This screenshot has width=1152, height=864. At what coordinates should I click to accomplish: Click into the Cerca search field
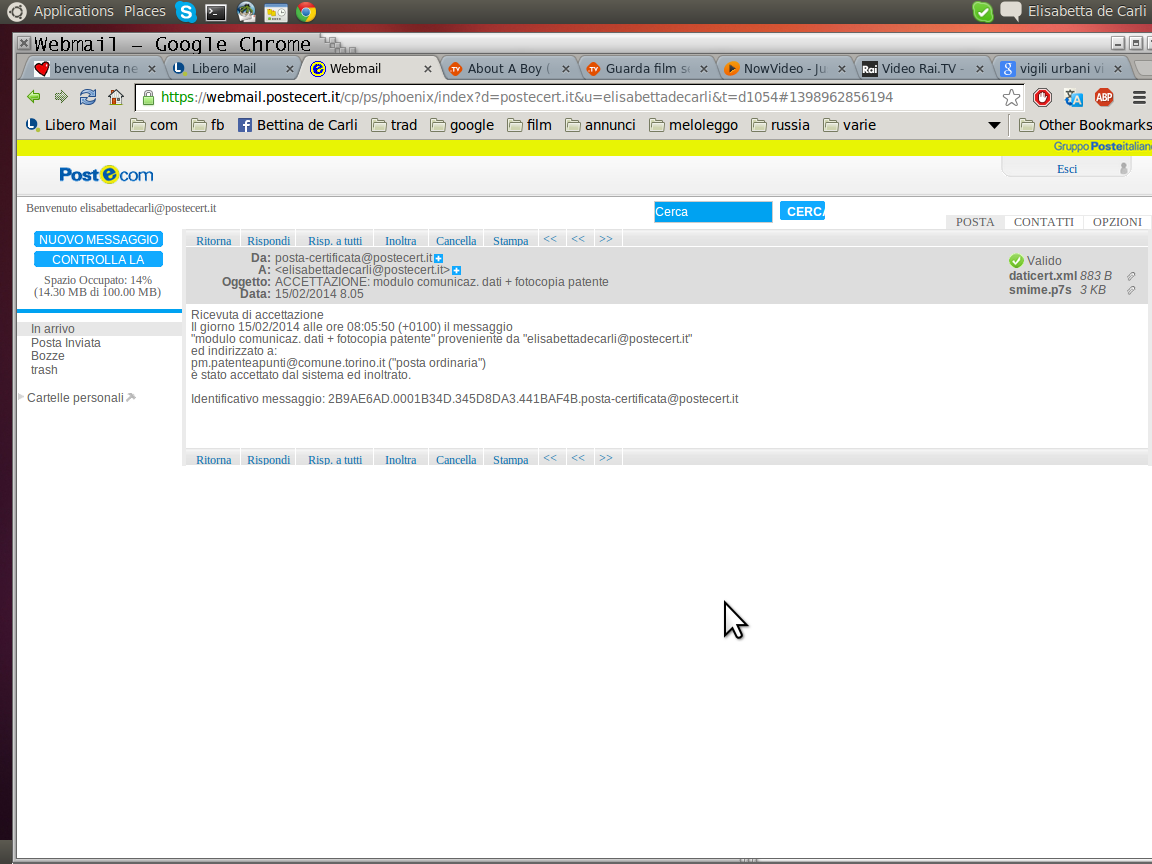click(713, 212)
